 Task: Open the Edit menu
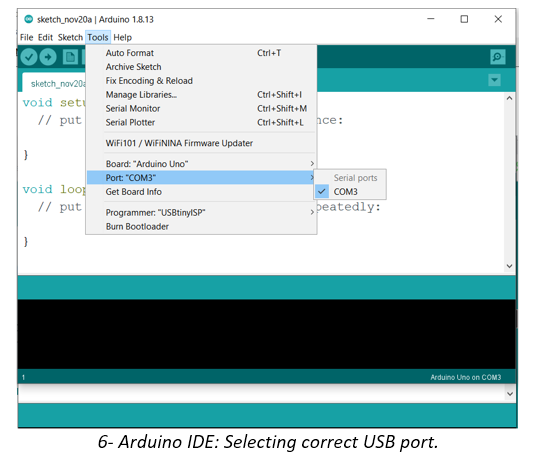pos(45,37)
